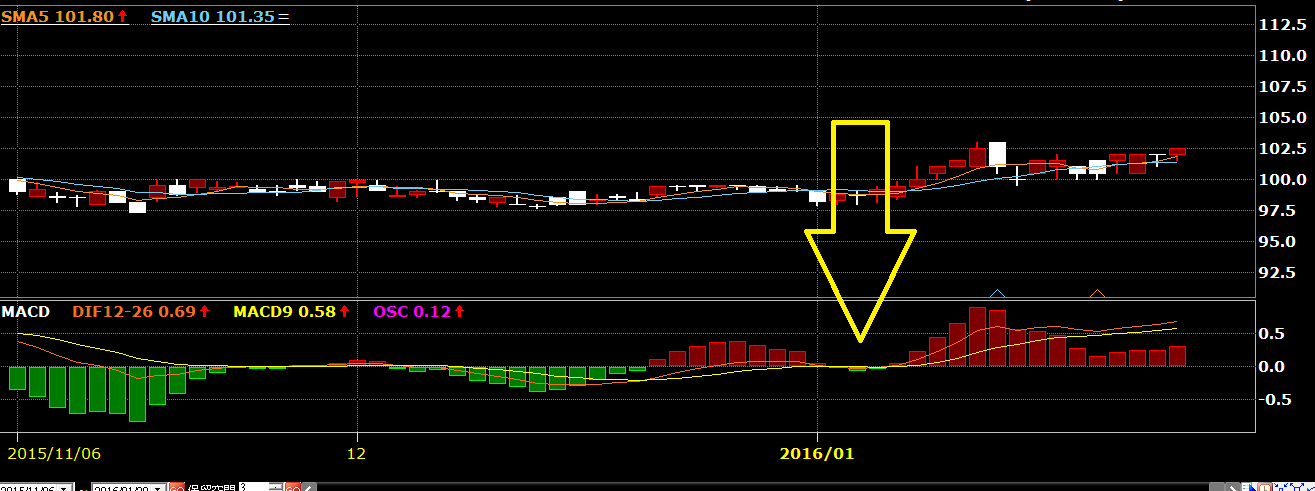The image size is (1315, 491).
Task: Click the DIF12-26 0.69 value label
Action: click(x=141, y=311)
